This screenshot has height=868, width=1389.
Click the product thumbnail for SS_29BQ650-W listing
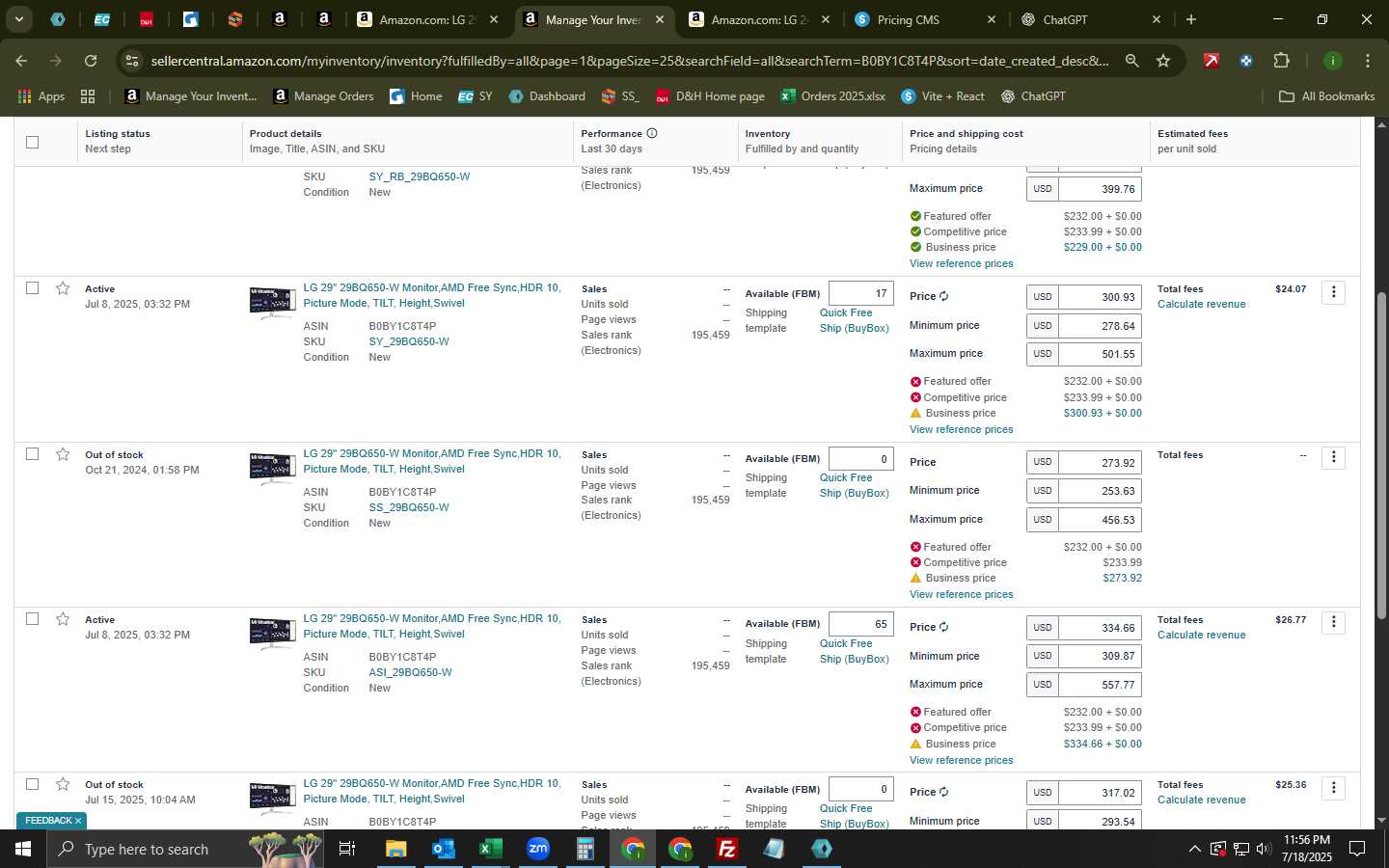point(272,469)
